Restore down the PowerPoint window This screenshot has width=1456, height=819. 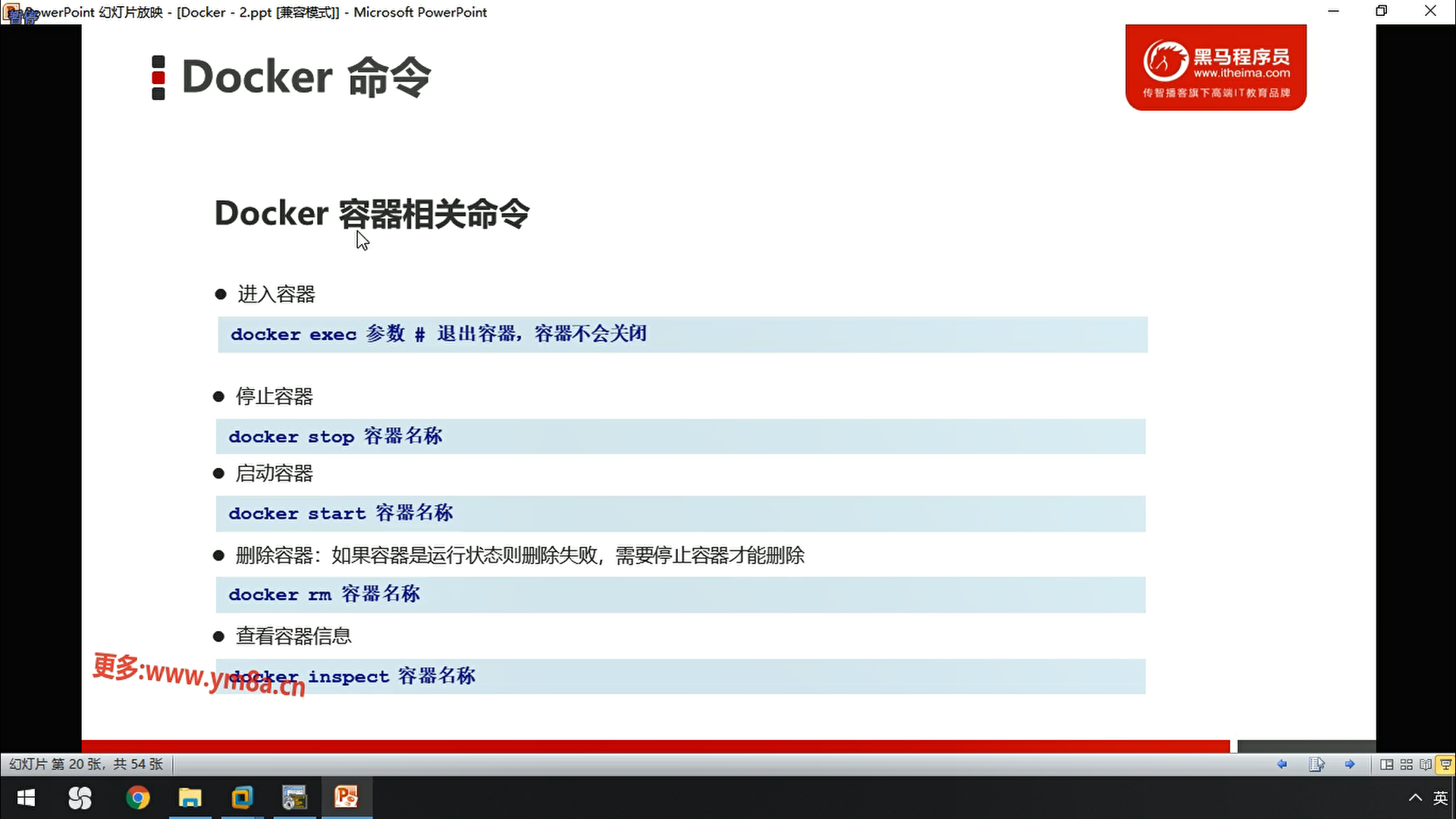coord(1382,11)
